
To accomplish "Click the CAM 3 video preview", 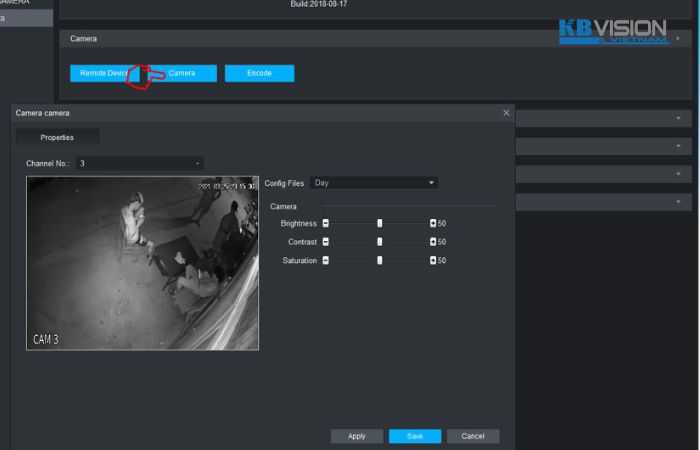I will [x=142, y=263].
